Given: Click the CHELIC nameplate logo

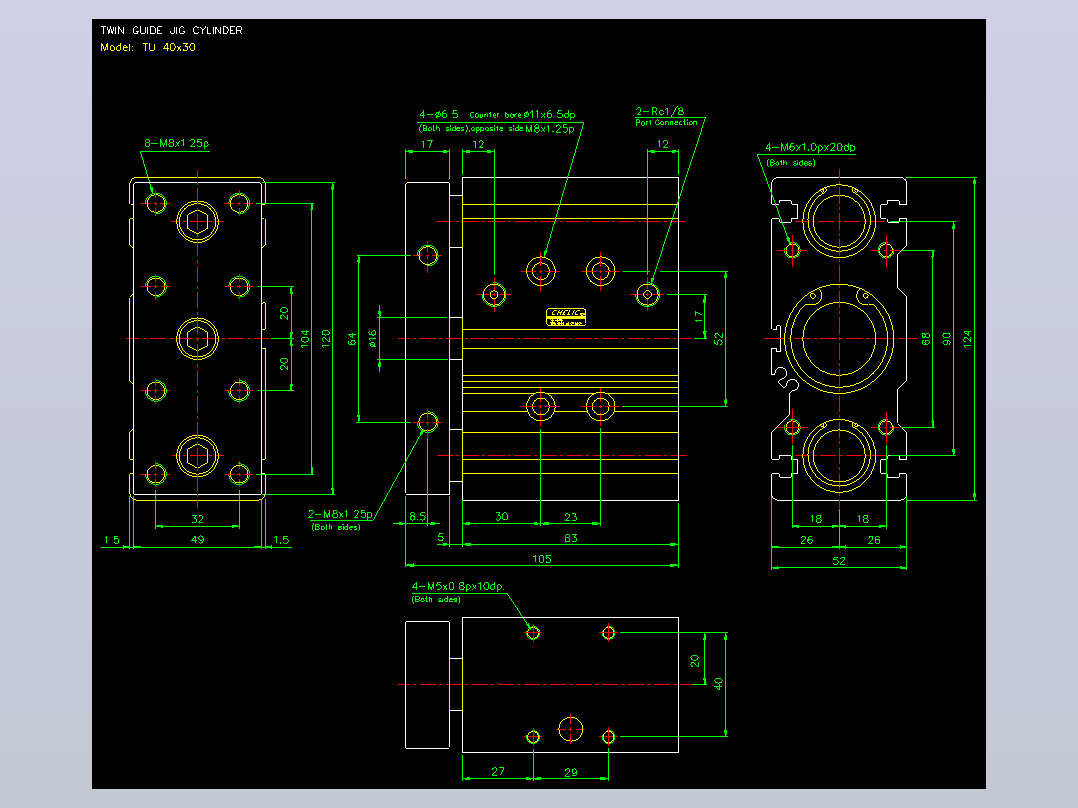Looking at the screenshot, I should point(566,317).
